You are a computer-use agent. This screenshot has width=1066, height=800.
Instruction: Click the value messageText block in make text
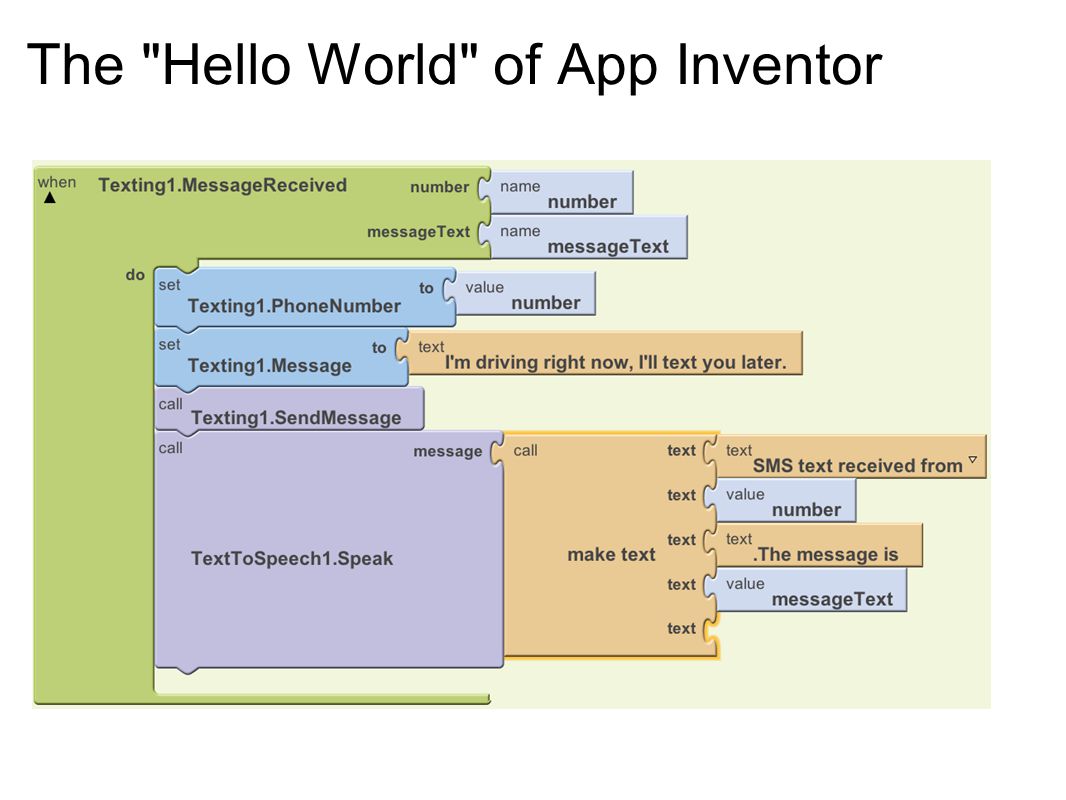click(811, 590)
